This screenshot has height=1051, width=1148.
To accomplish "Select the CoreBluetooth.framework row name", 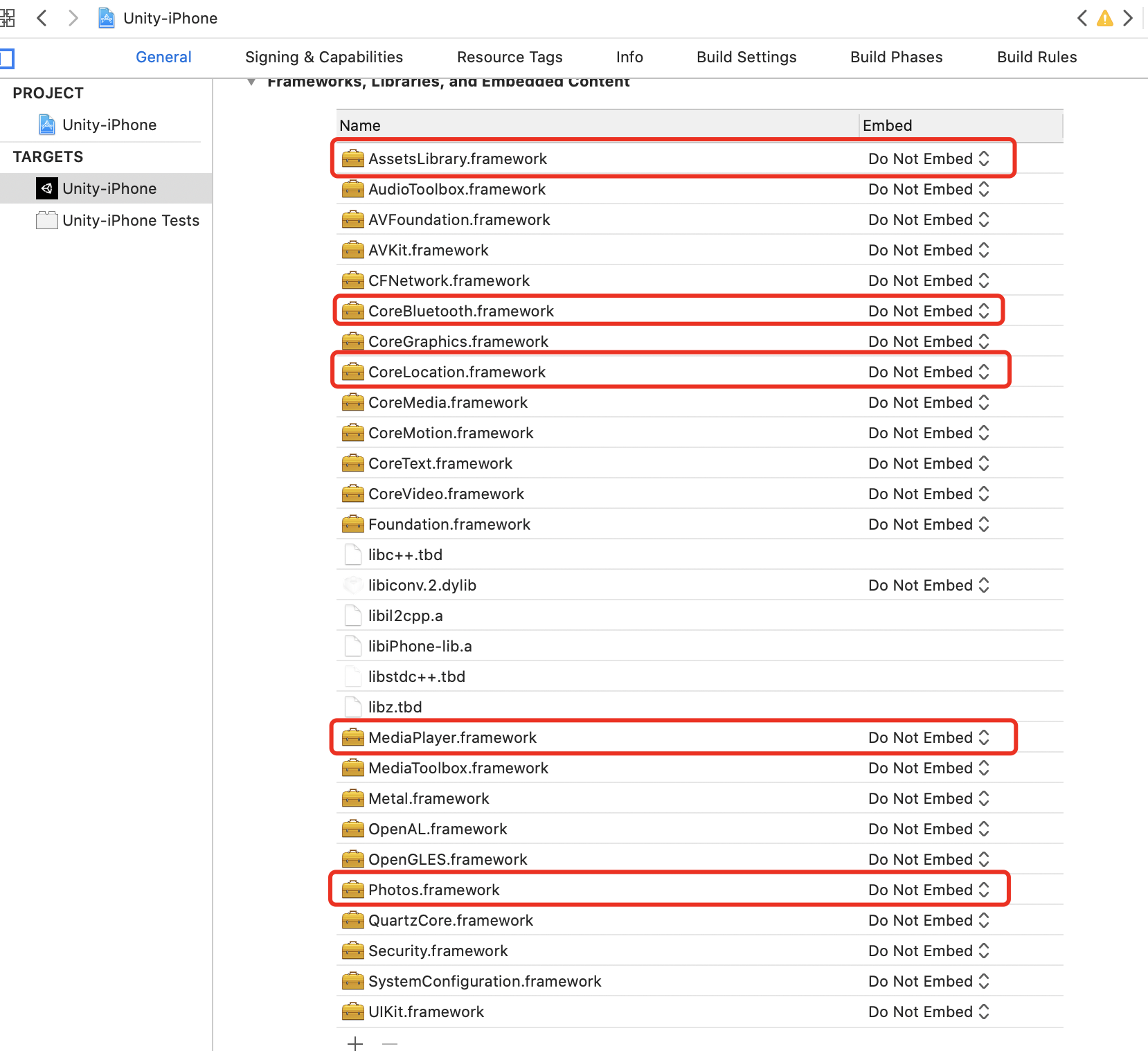I will [461, 311].
